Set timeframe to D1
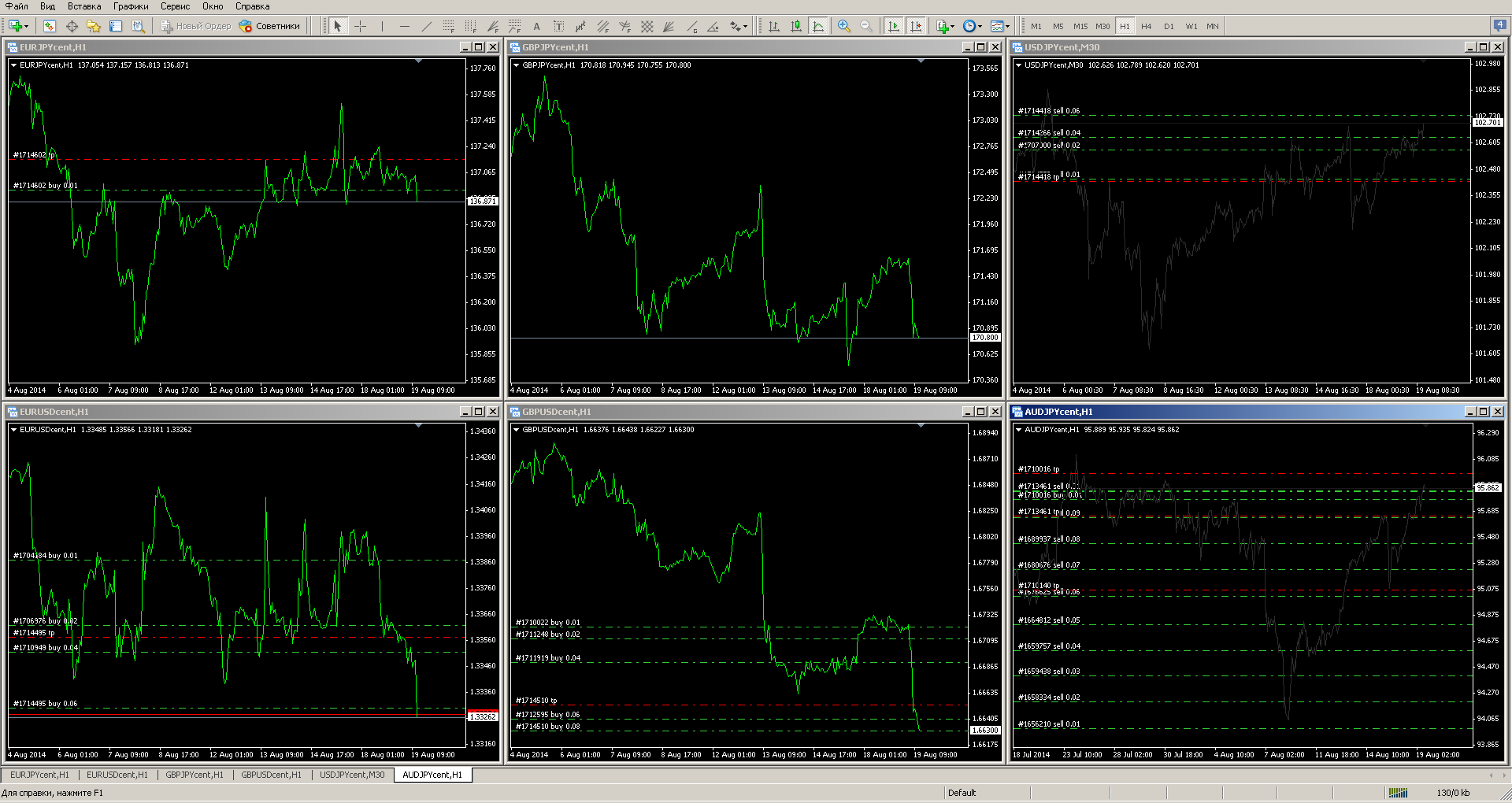The width and height of the screenshot is (1512, 803). coord(1169,26)
